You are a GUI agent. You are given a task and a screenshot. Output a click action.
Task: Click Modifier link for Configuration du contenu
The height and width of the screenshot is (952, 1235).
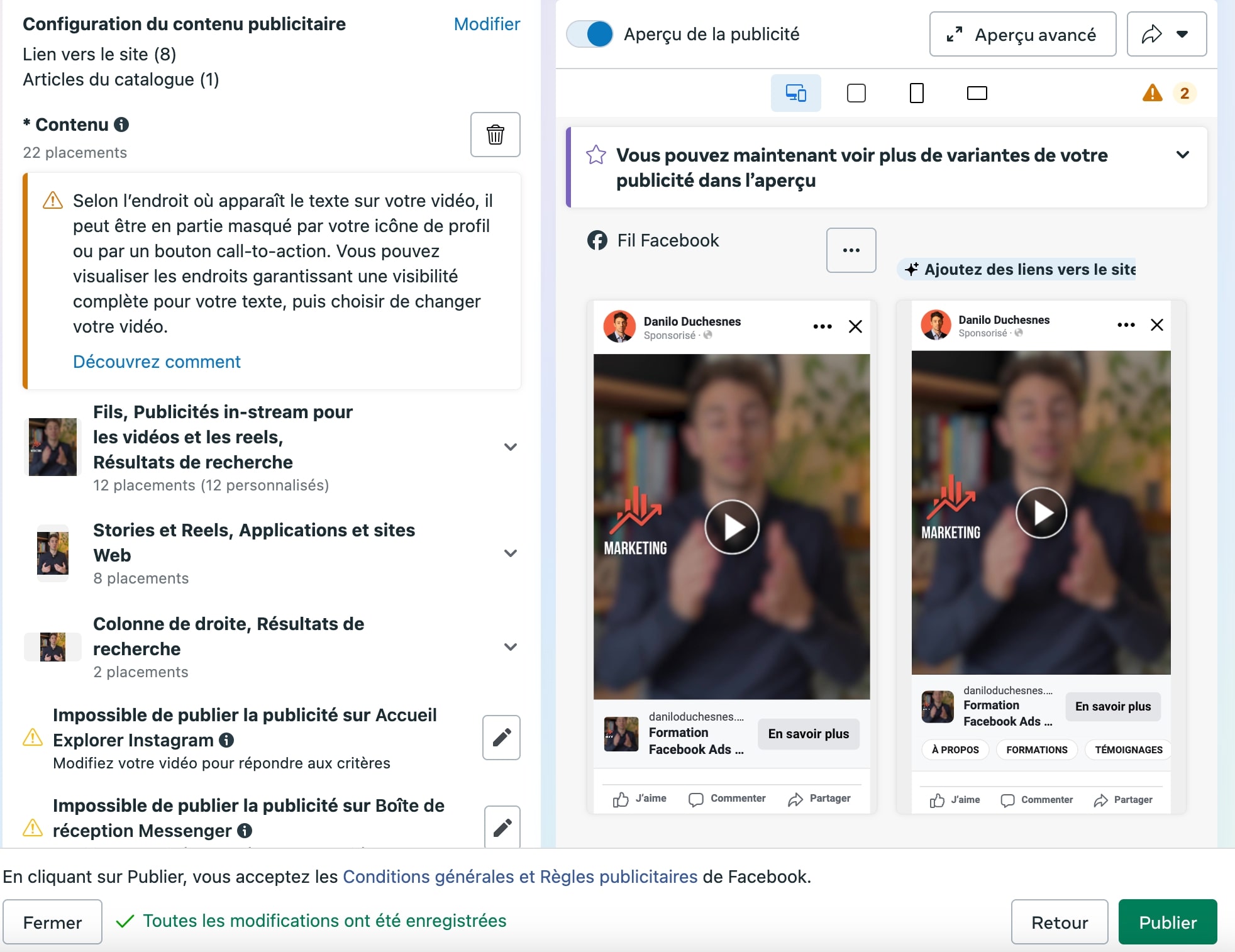pyautogui.click(x=487, y=24)
